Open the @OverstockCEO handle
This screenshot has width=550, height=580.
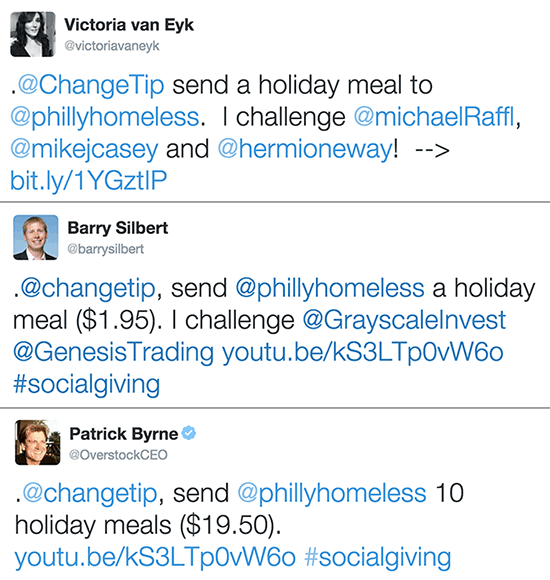click(x=118, y=455)
